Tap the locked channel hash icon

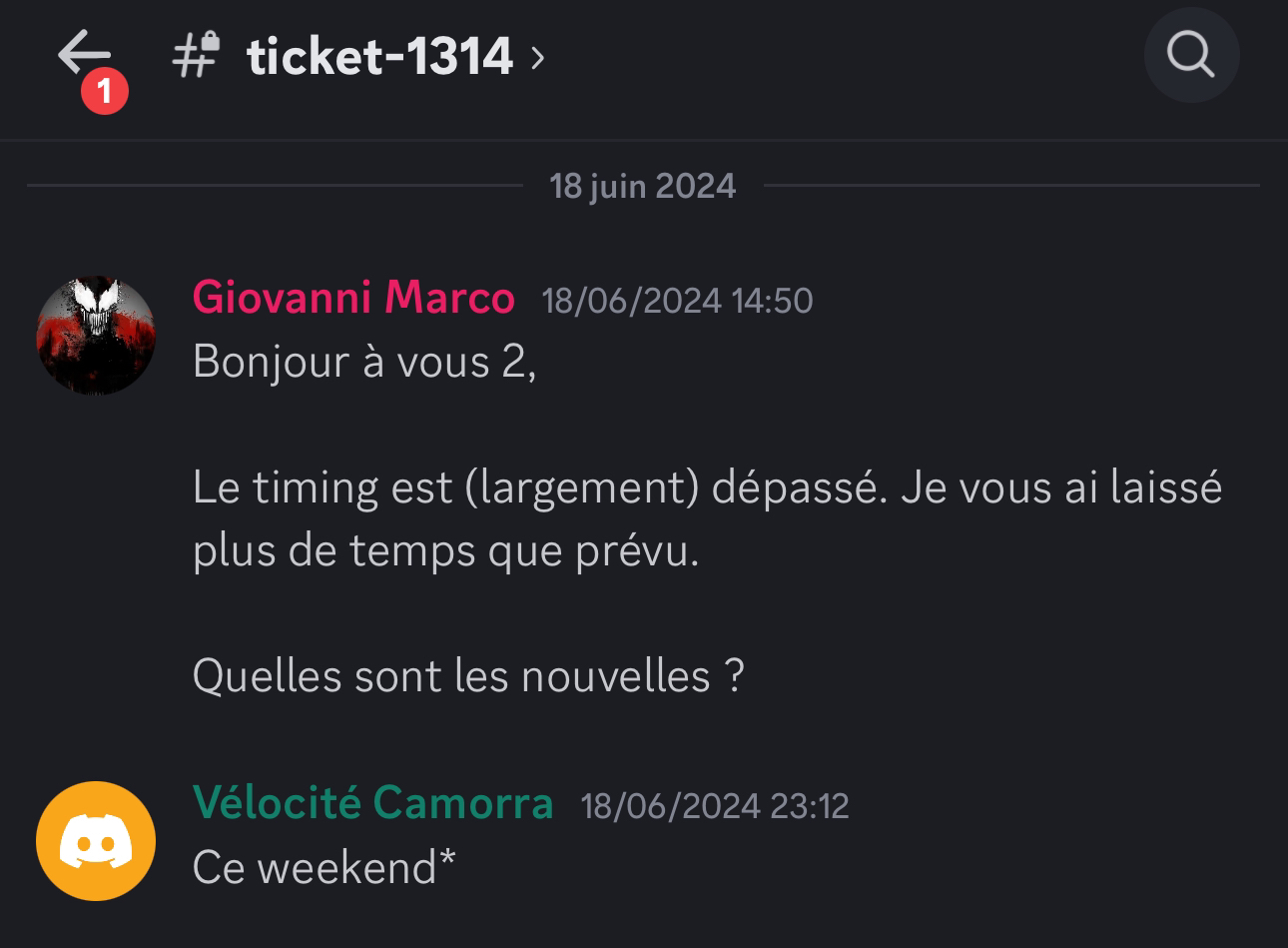tap(196, 54)
